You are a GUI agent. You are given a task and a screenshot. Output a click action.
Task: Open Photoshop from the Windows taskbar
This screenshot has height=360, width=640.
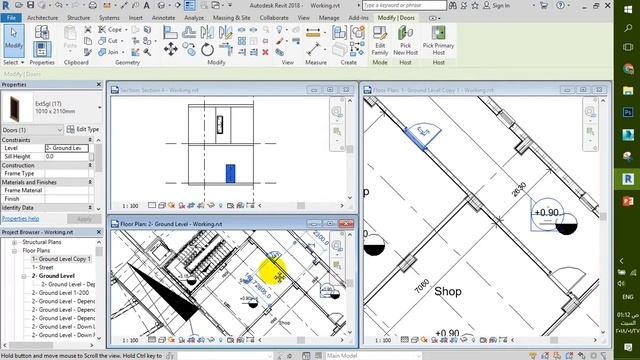(x=628, y=112)
